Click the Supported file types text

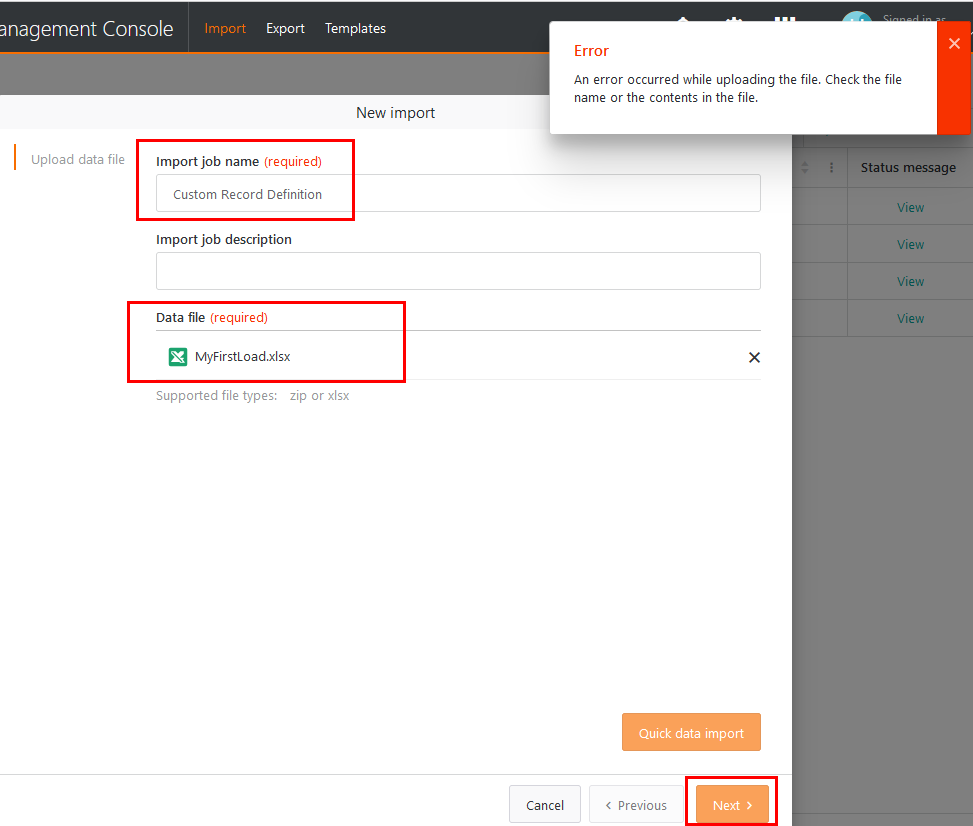[253, 395]
